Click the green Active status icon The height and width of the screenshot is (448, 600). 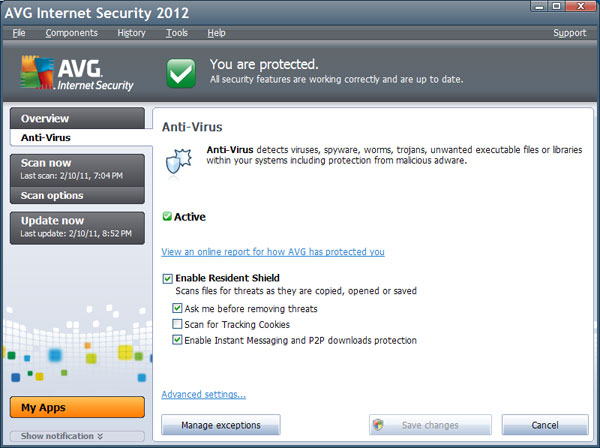pos(167,217)
